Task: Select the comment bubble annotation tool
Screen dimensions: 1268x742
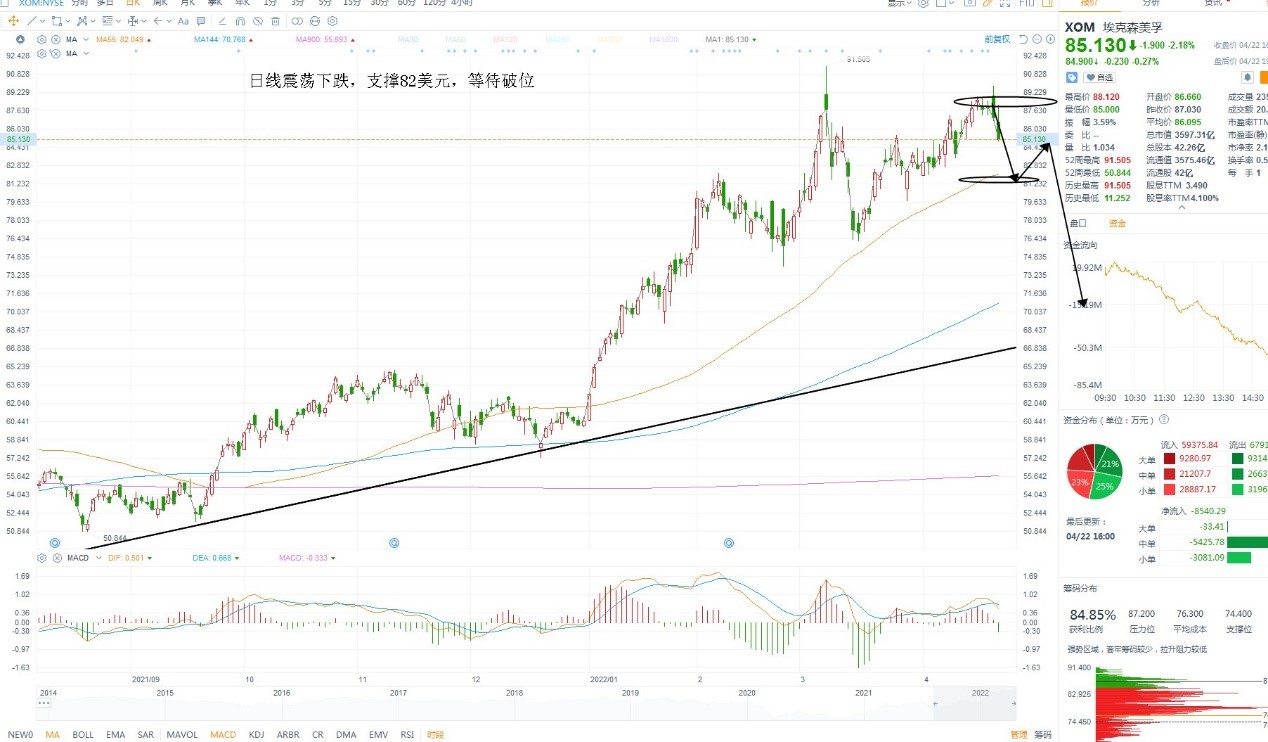Action: point(201,21)
